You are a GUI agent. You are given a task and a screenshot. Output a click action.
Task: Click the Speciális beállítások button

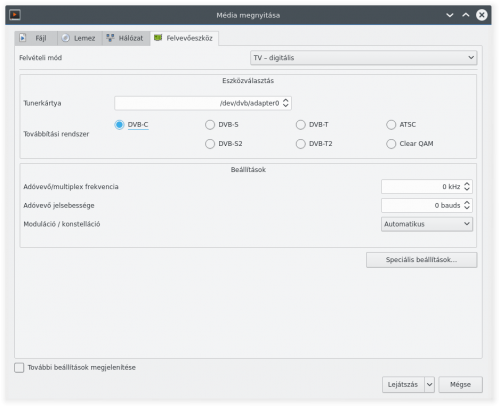point(422,260)
